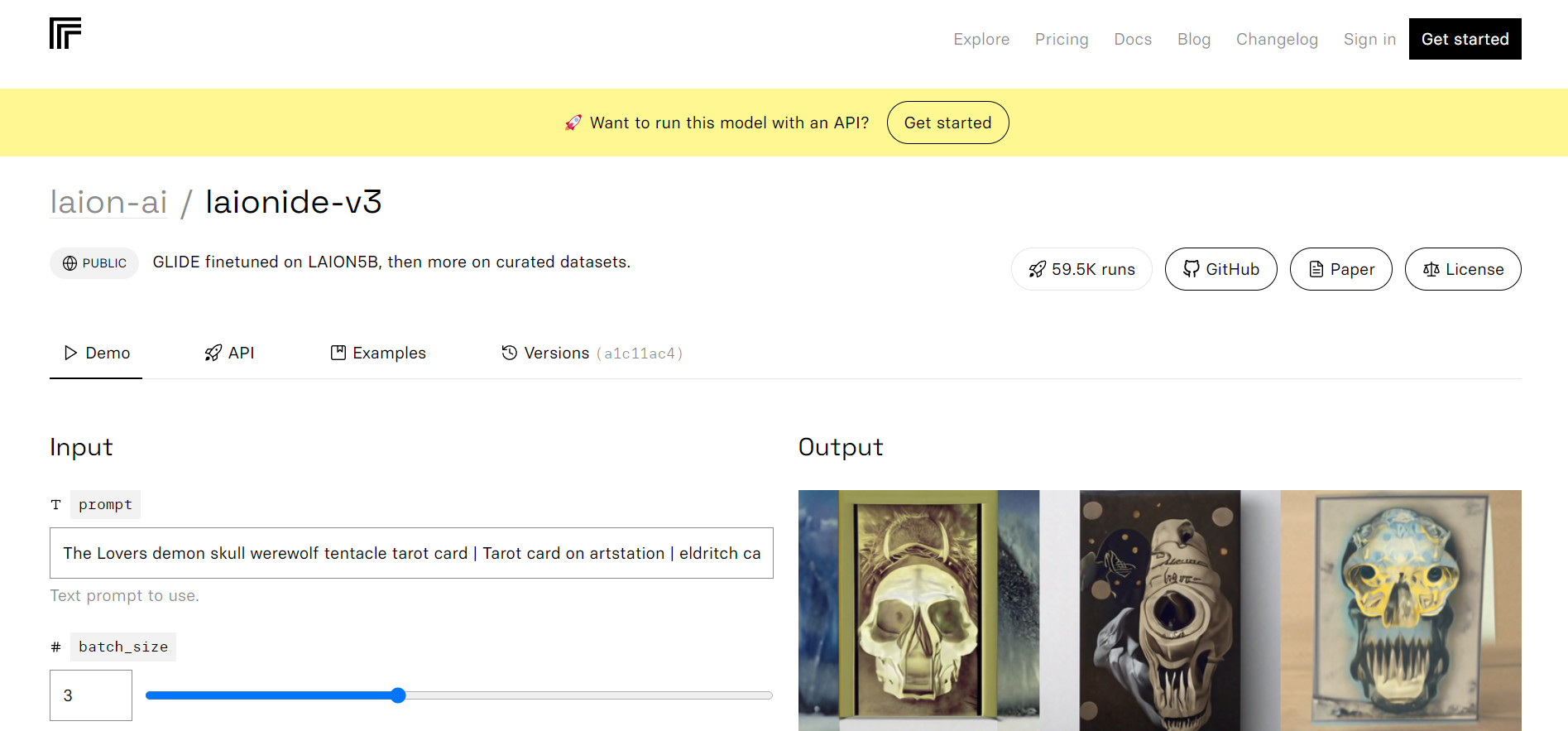Open the License scales button

coord(1462,269)
